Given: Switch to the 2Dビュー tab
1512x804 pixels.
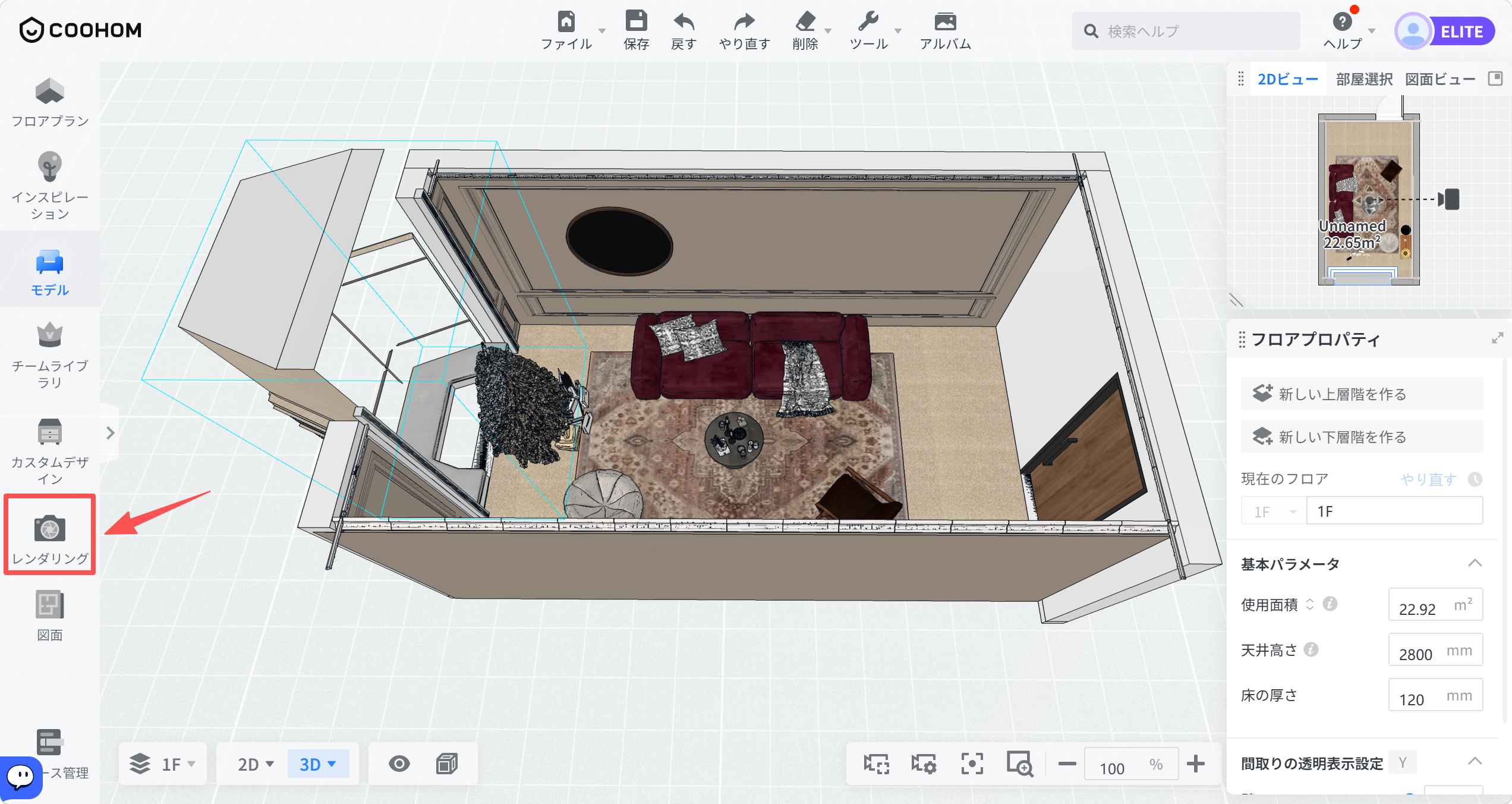Looking at the screenshot, I should tap(1289, 79).
